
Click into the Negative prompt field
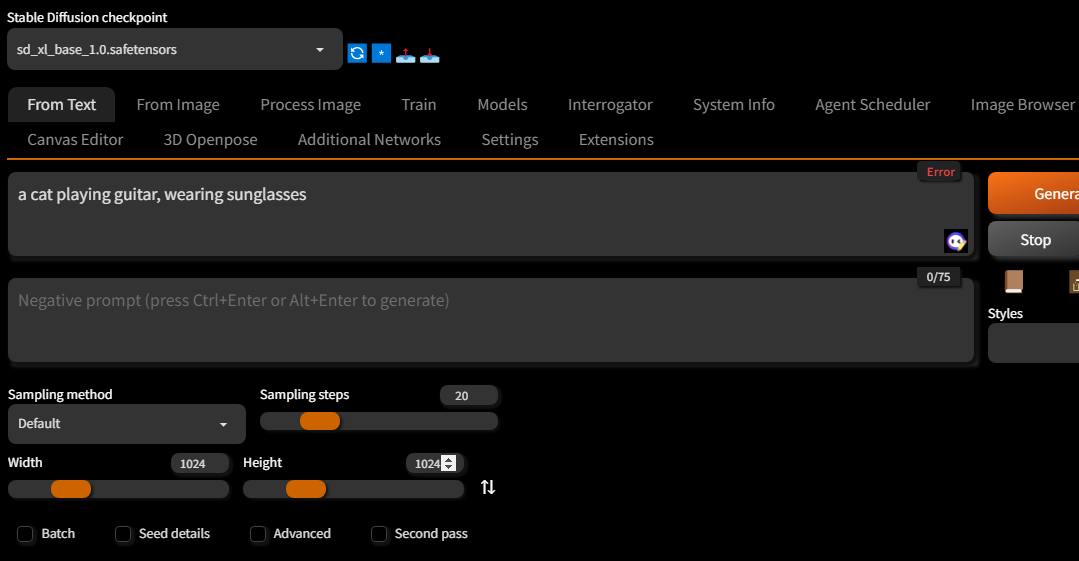[x=490, y=320]
